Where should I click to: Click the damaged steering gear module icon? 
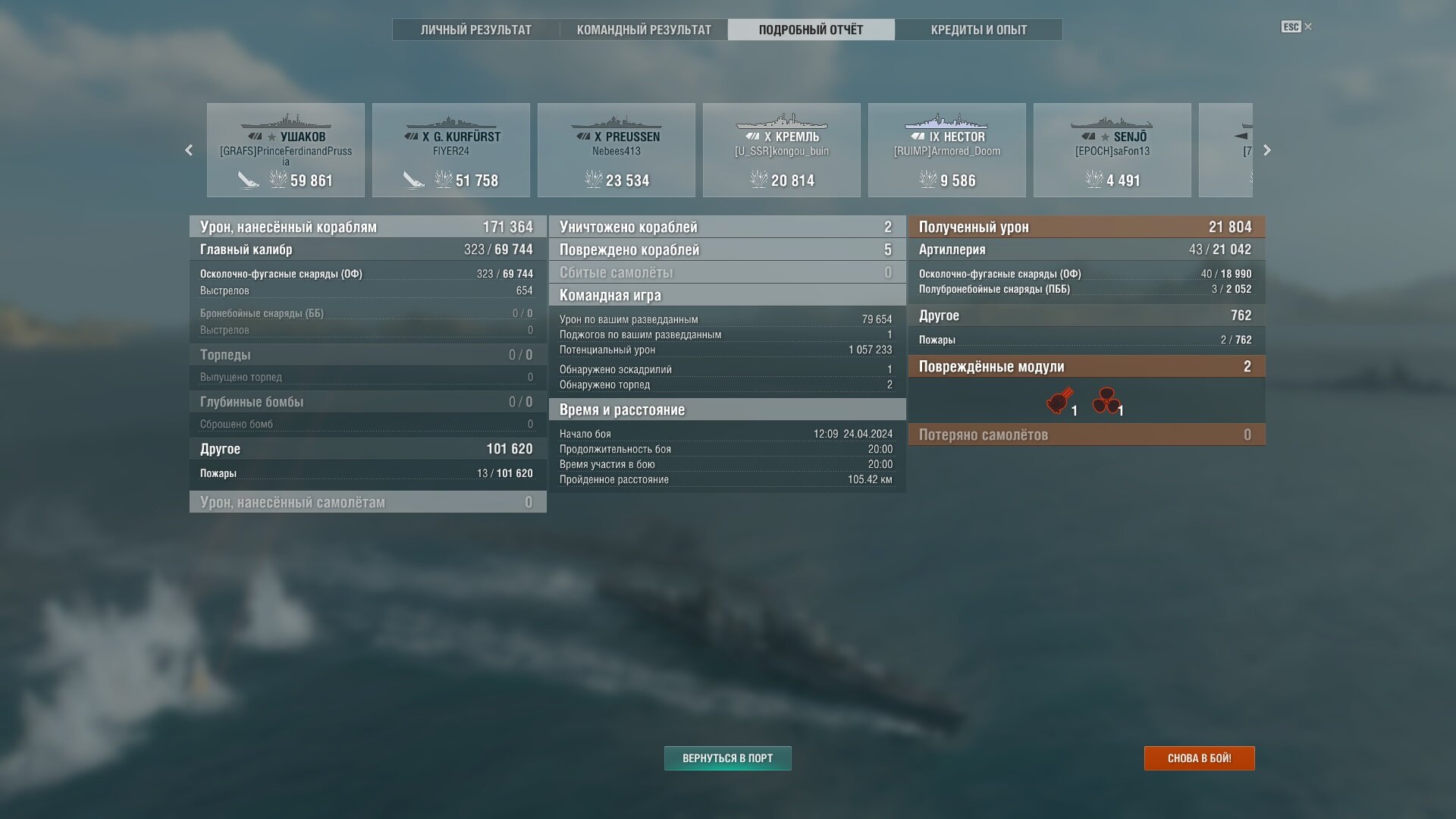pyautogui.click(x=1059, y=400)
